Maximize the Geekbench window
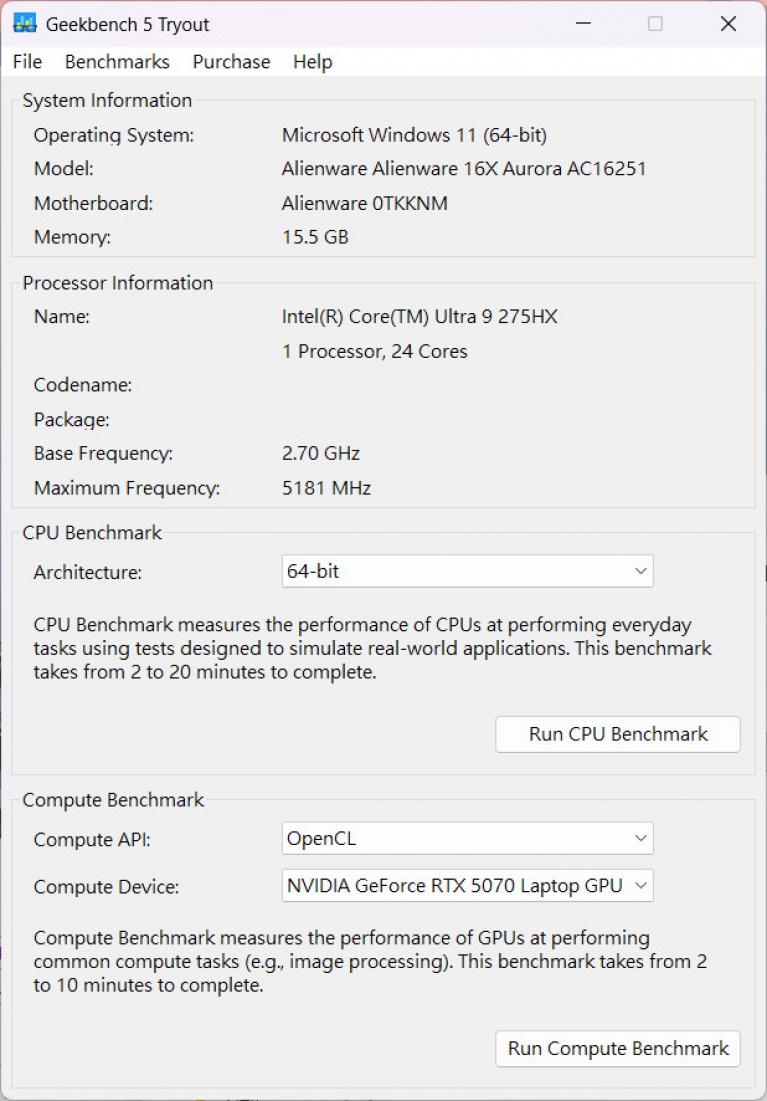 tap(655, 24)
